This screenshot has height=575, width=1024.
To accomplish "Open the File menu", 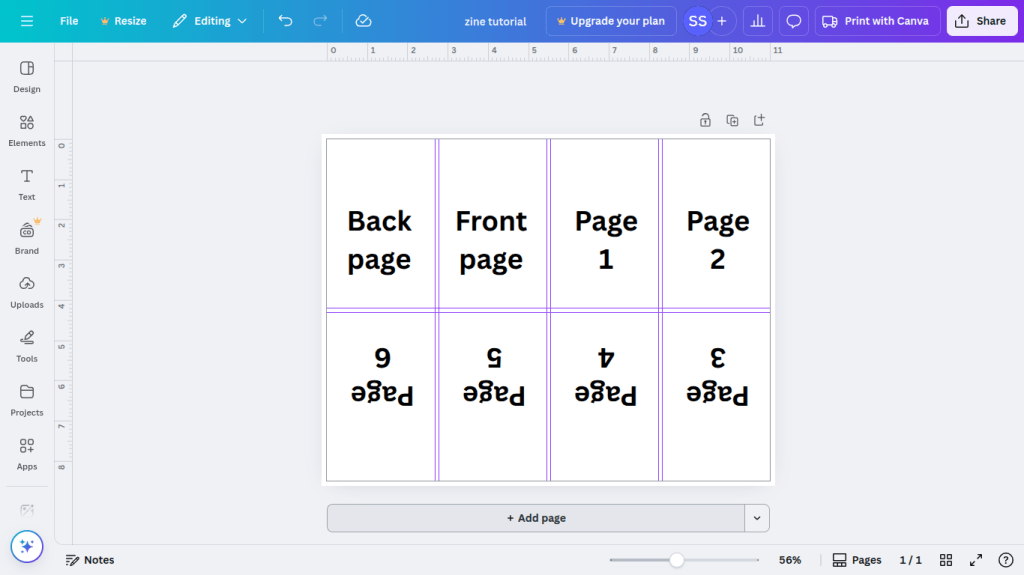I will [69, 21].
